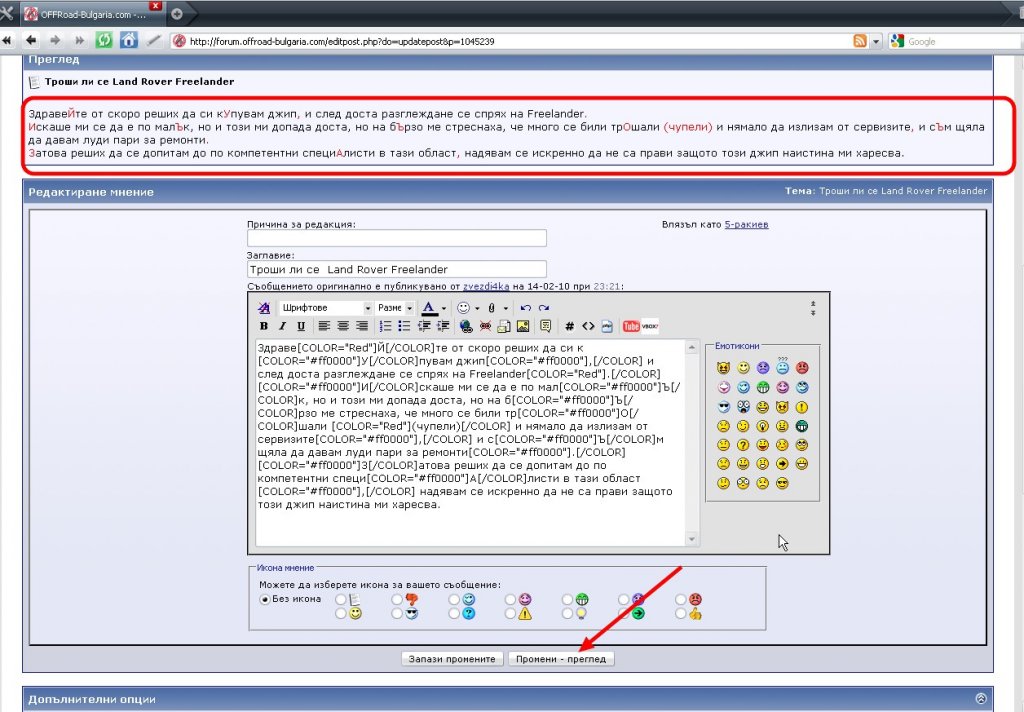Choose the thumbs-down post icon radio button
The image size is (1024, 712).
pos(398,600)
